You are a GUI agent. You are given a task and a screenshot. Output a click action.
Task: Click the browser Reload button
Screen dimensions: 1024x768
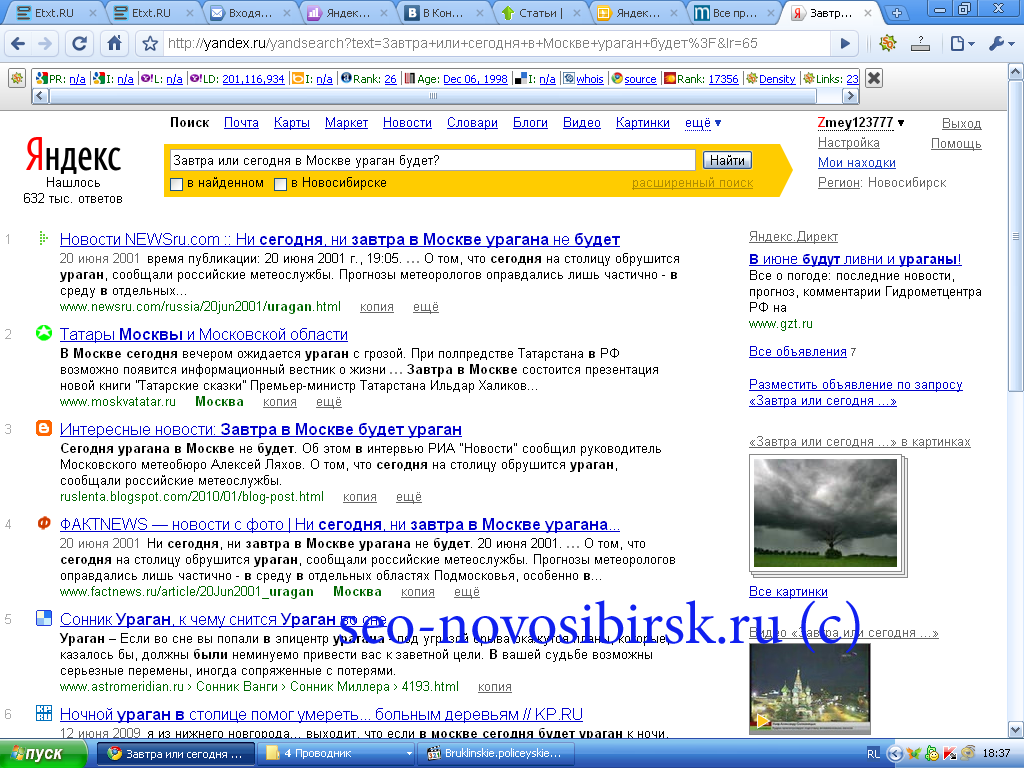[79, 44]
